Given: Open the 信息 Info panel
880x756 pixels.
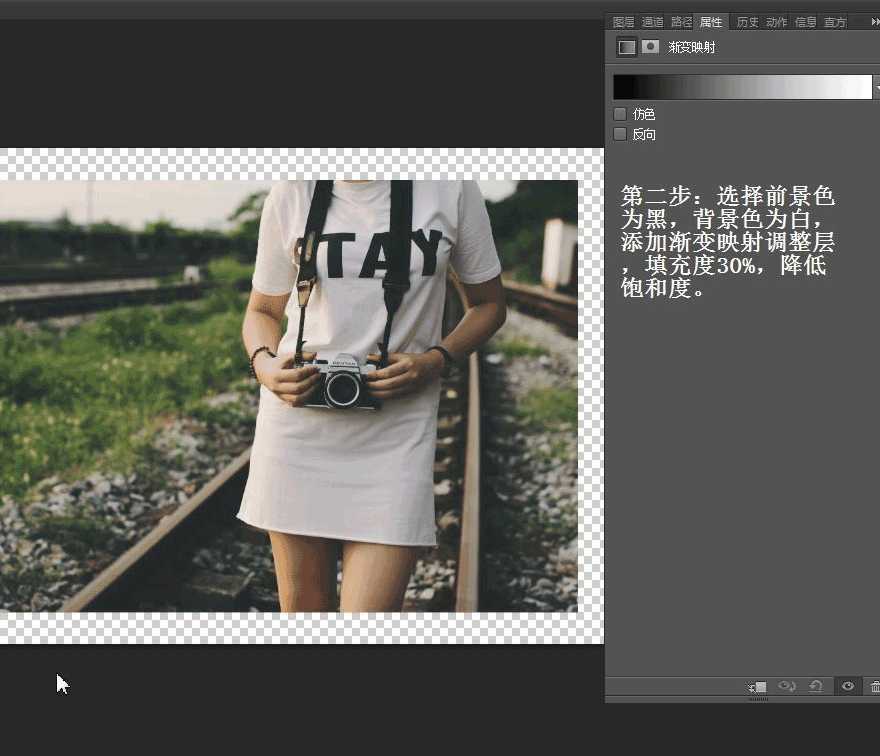Looking at the screenshot, I should 804,21.
